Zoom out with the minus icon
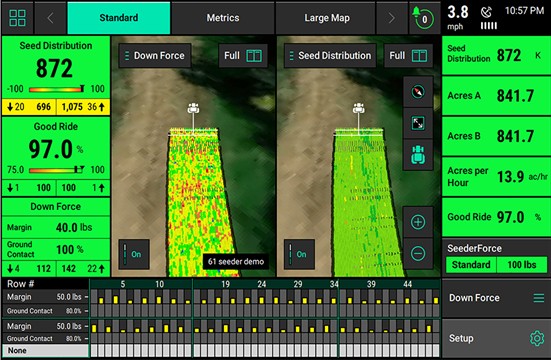Screen dimensions: 551x360 [418, 253]
